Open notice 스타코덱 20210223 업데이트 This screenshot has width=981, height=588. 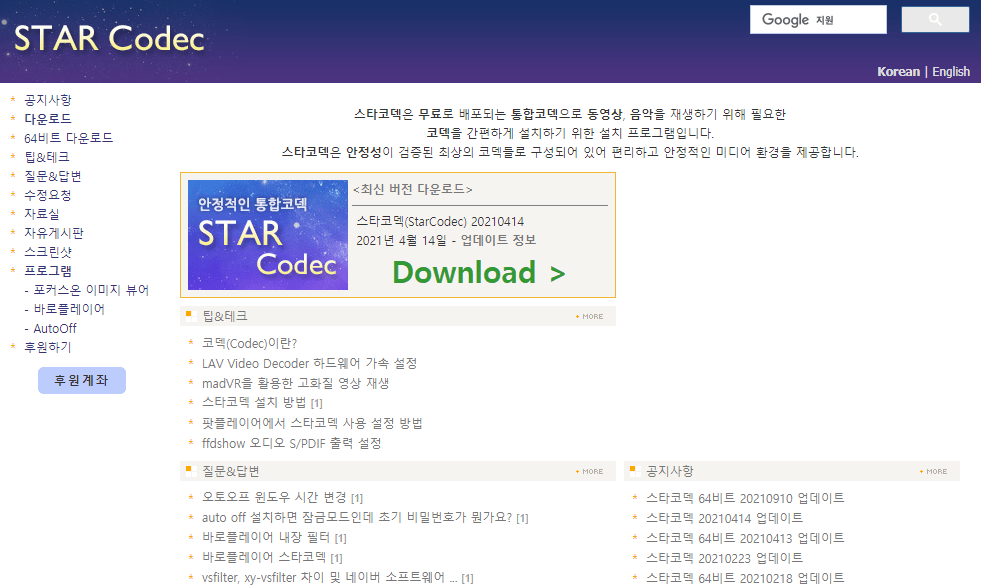pos(724,559)
